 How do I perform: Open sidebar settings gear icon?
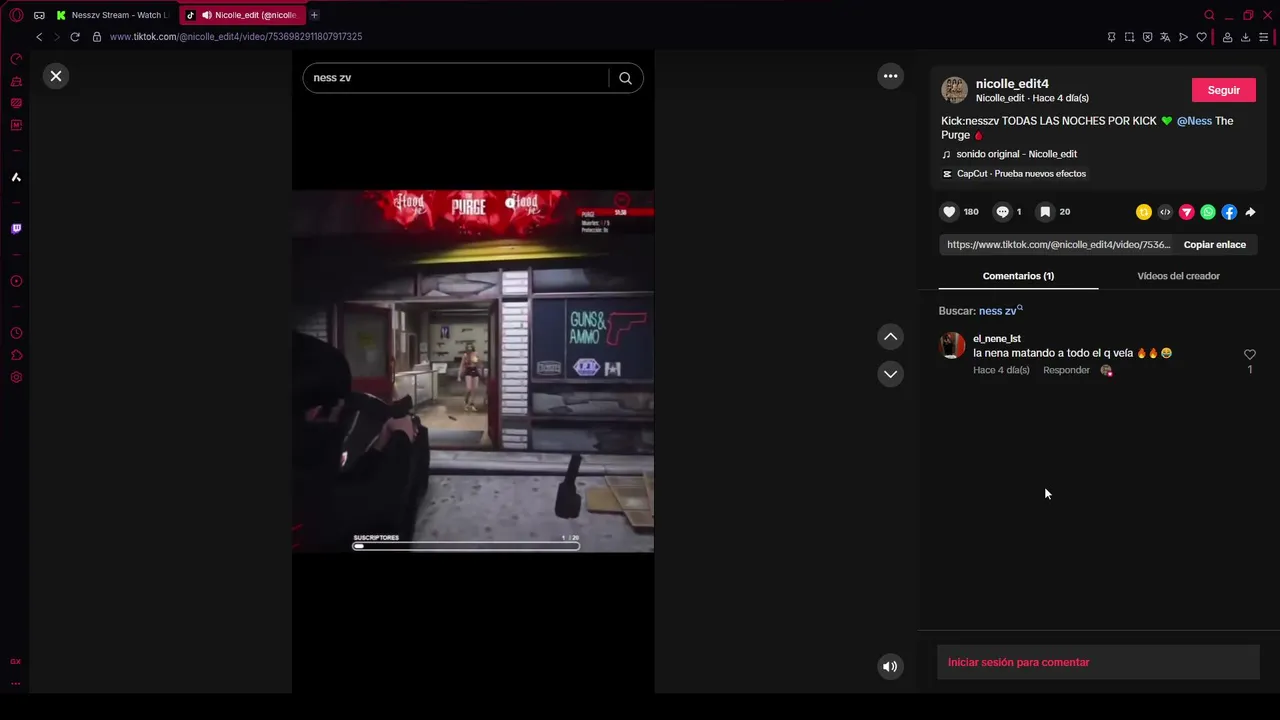[16, 377]
